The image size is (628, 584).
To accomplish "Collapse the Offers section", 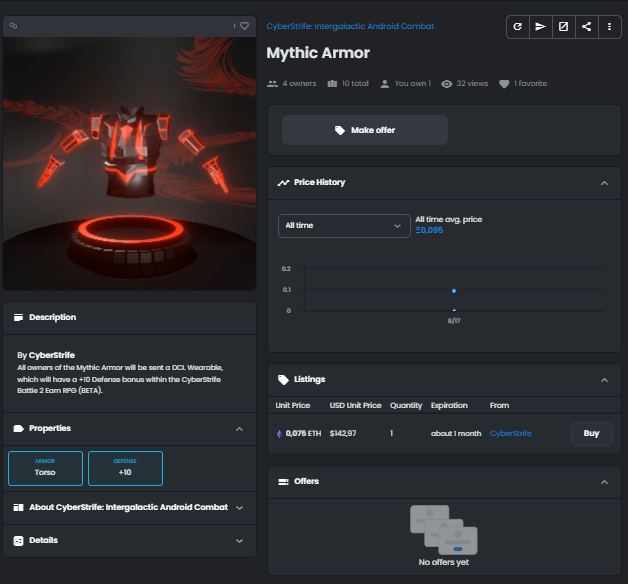I will click(604, 482).
